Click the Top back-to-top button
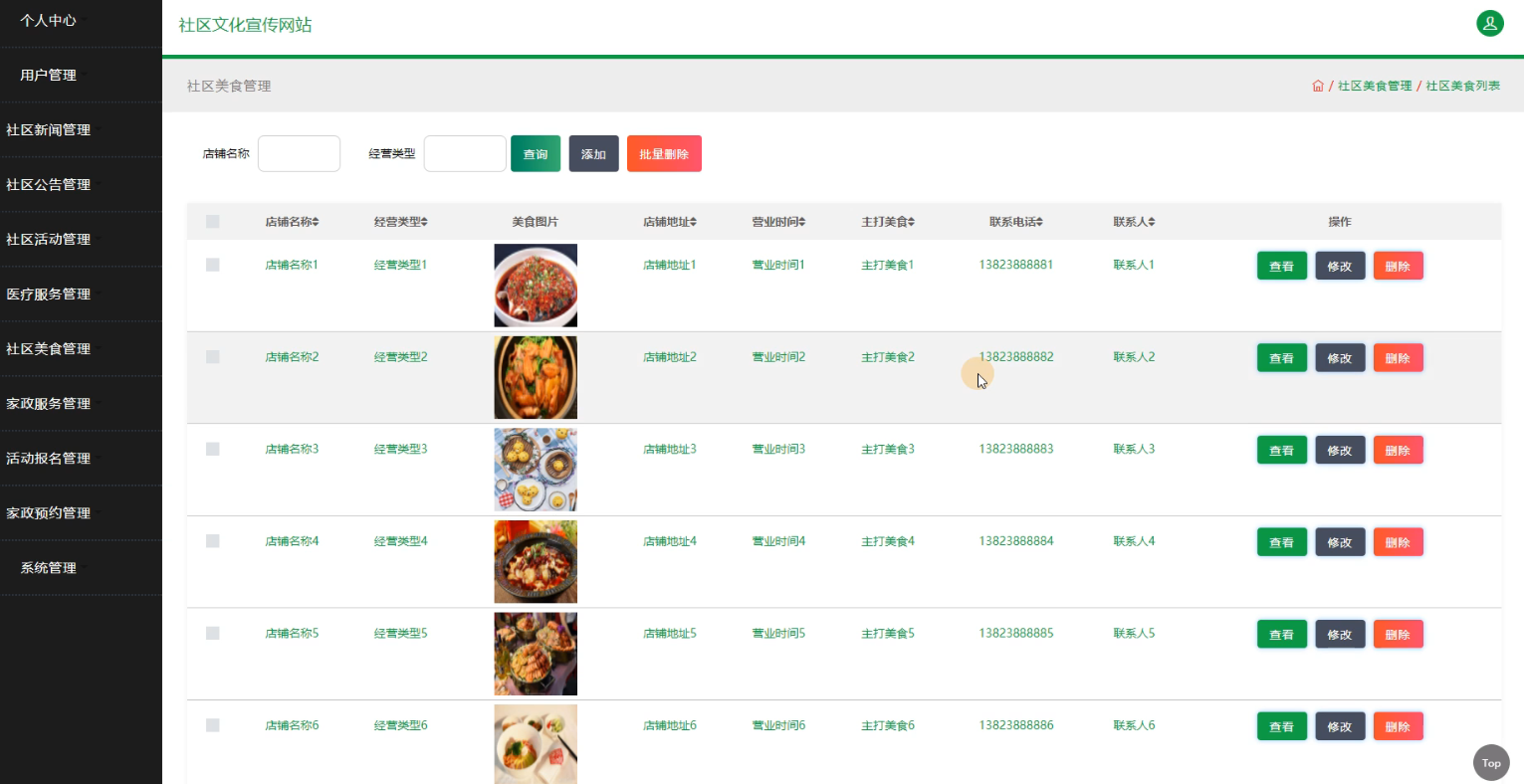 tap(1491, 763)
